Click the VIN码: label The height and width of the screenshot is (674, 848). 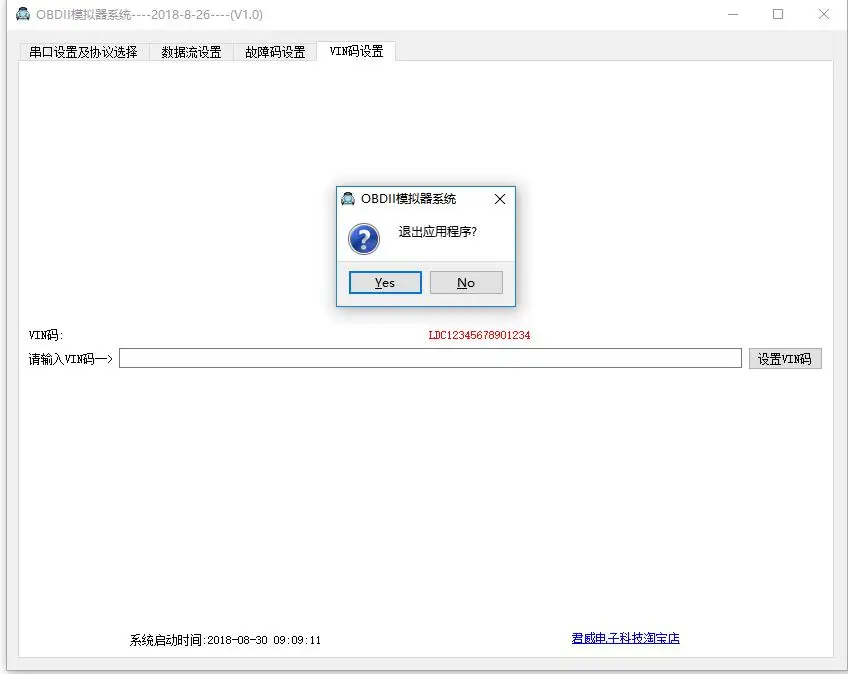[x=46, y=335]
